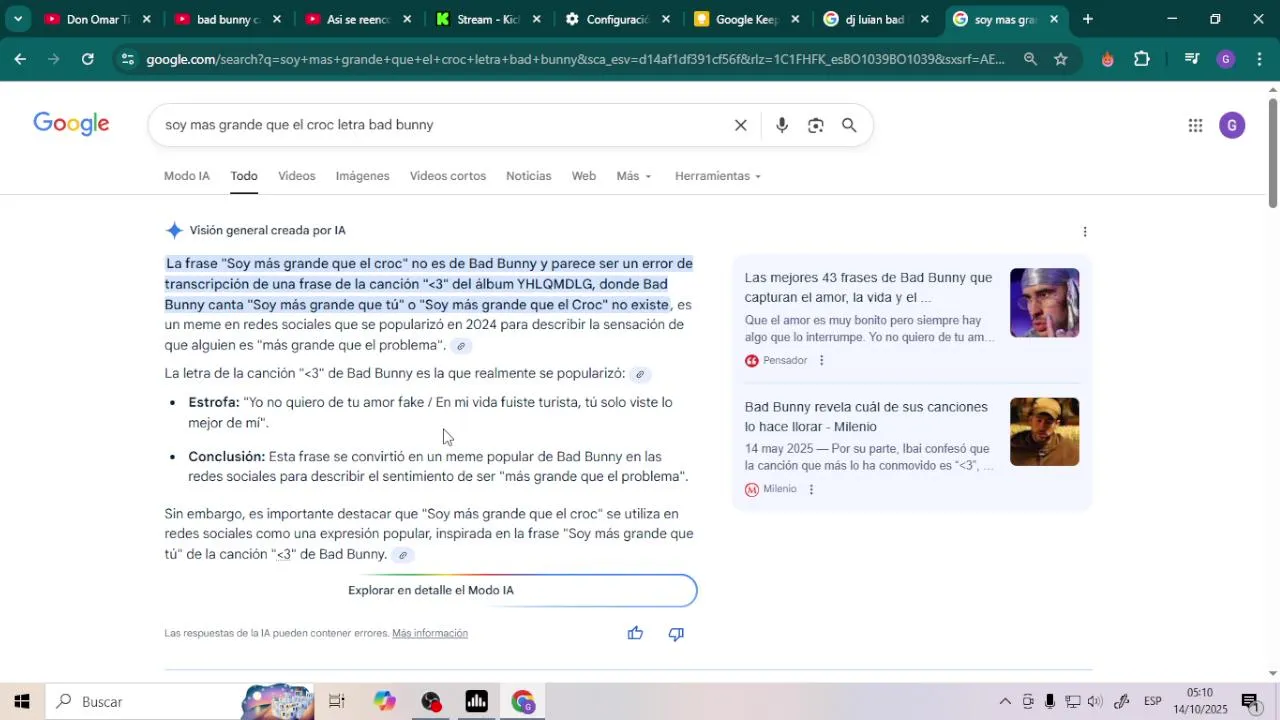Click 'Explorar en detalle el Modo IA'
The image size is (1280, 720).
[431, 590]
